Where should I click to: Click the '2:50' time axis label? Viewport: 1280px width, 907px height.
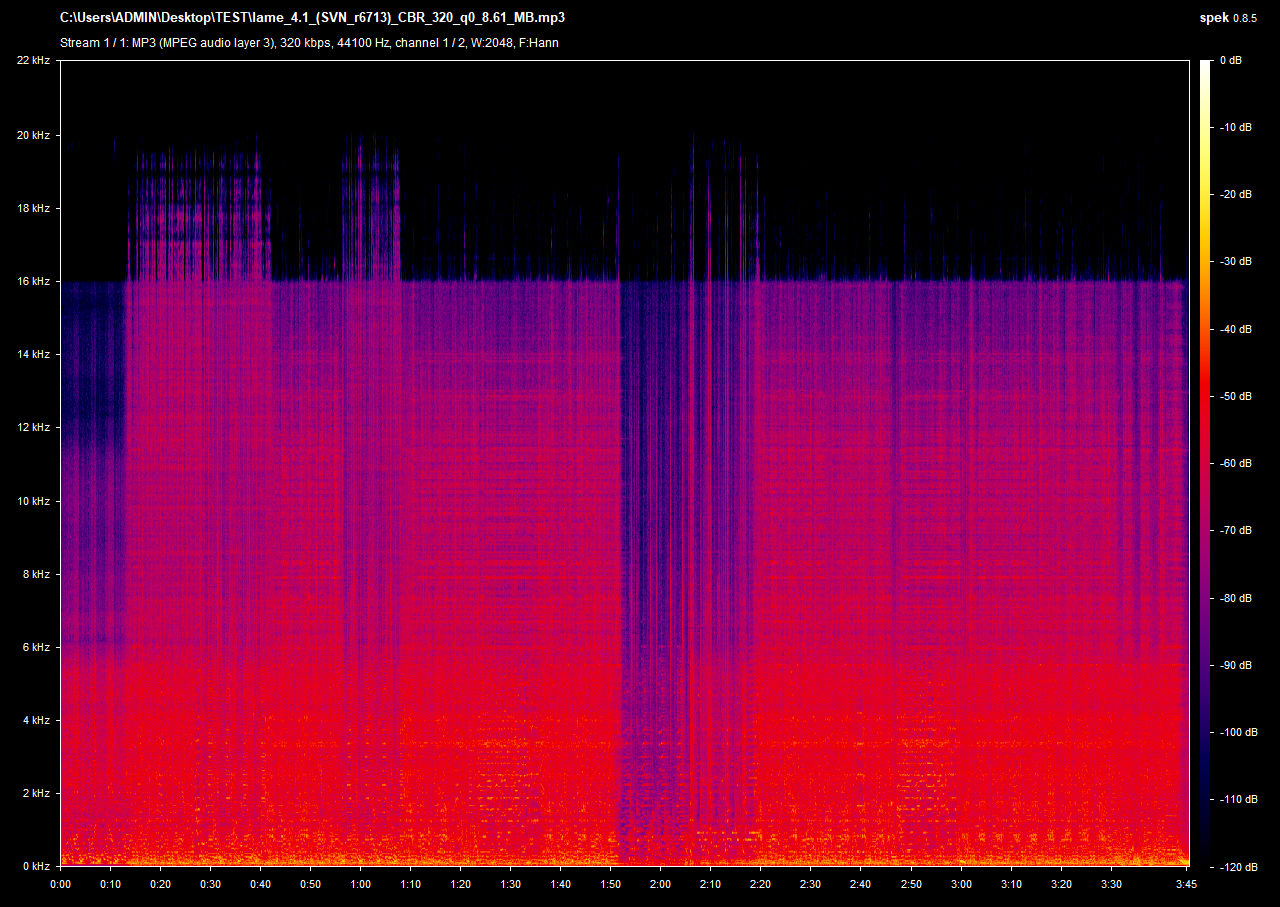(x=911, y=884)
